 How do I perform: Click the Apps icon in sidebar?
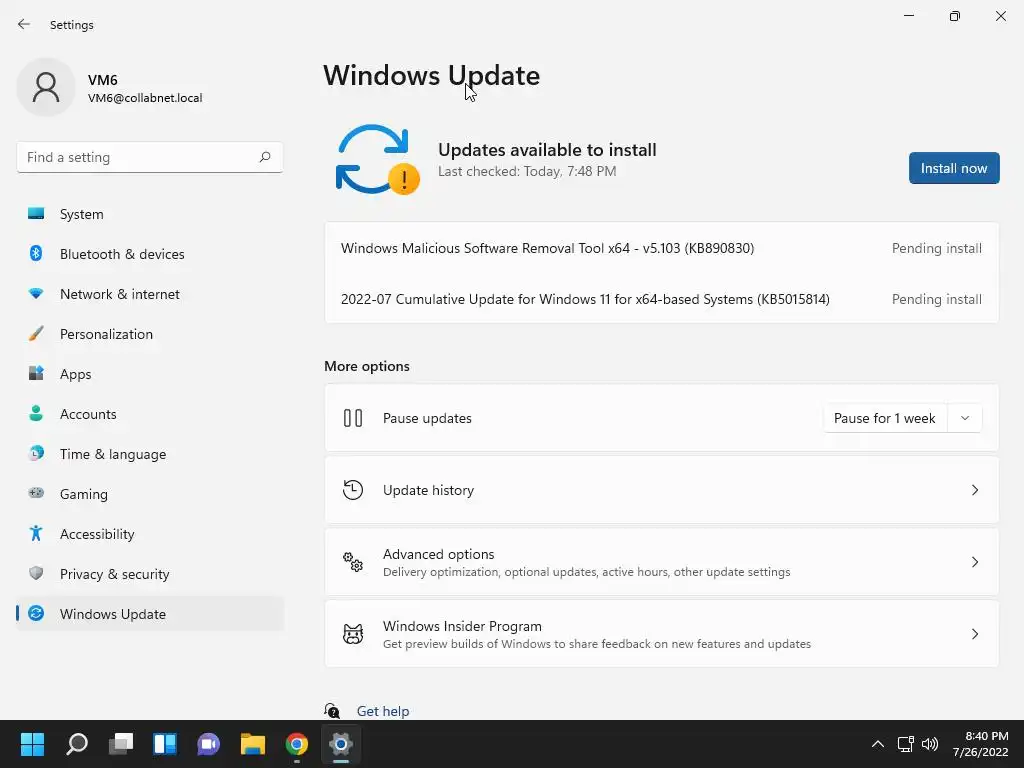click(36, 374)
